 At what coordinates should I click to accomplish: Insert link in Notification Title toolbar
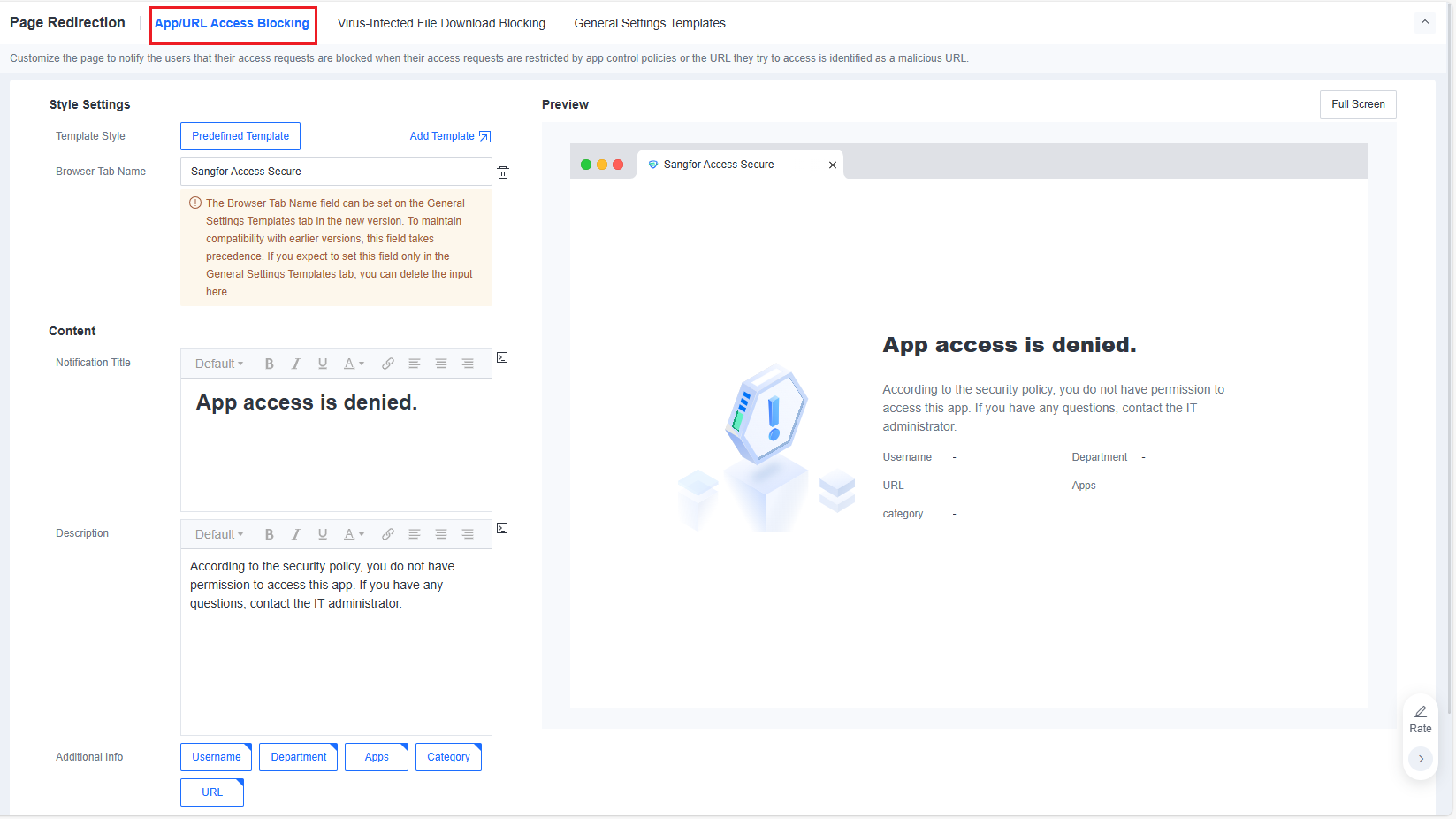tap(388, 364)
